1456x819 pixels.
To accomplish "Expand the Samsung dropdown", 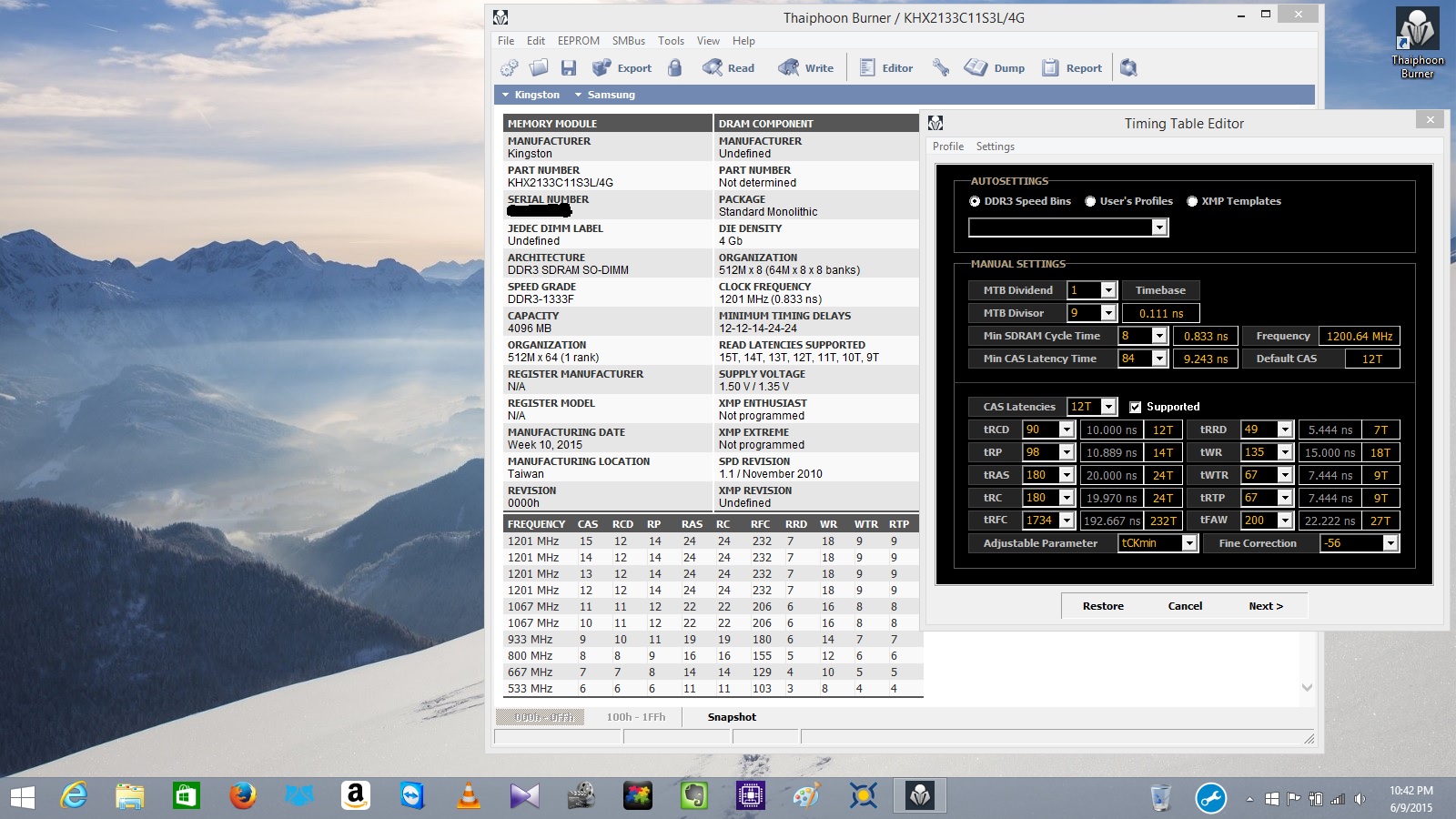I will [605, 95].
